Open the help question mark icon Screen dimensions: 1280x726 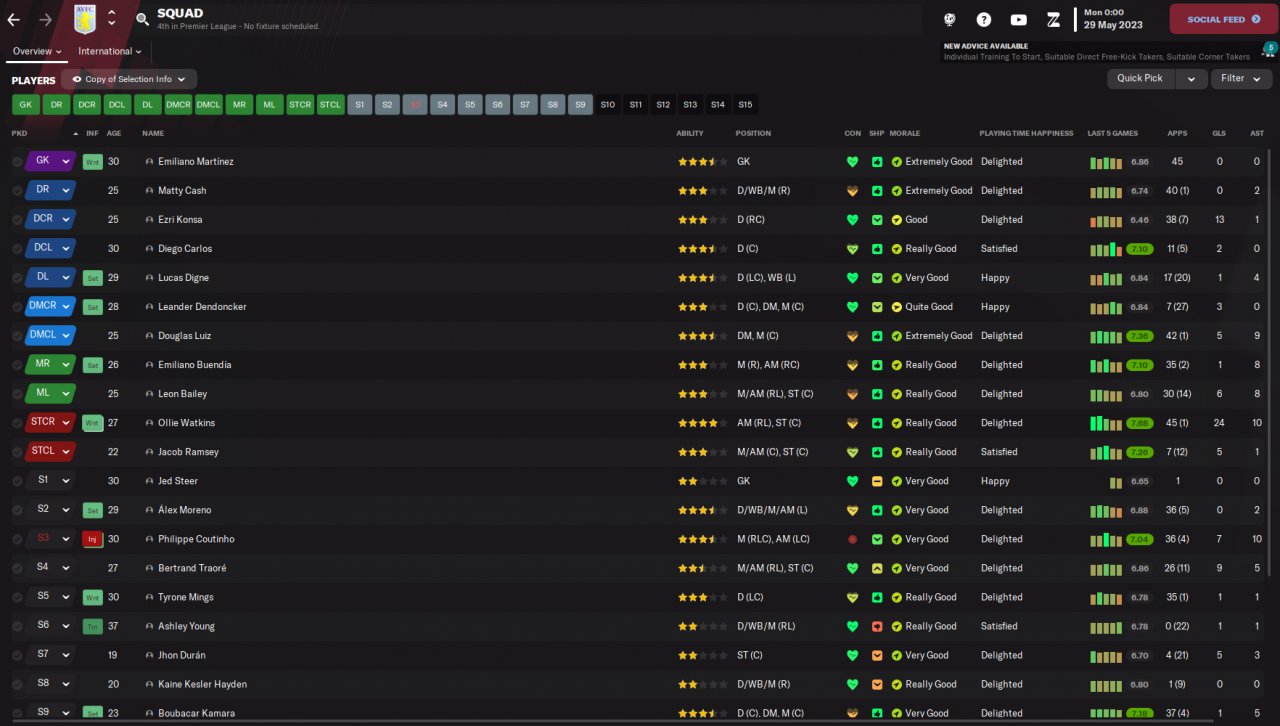pyautogui.click(x=984, y=19)
